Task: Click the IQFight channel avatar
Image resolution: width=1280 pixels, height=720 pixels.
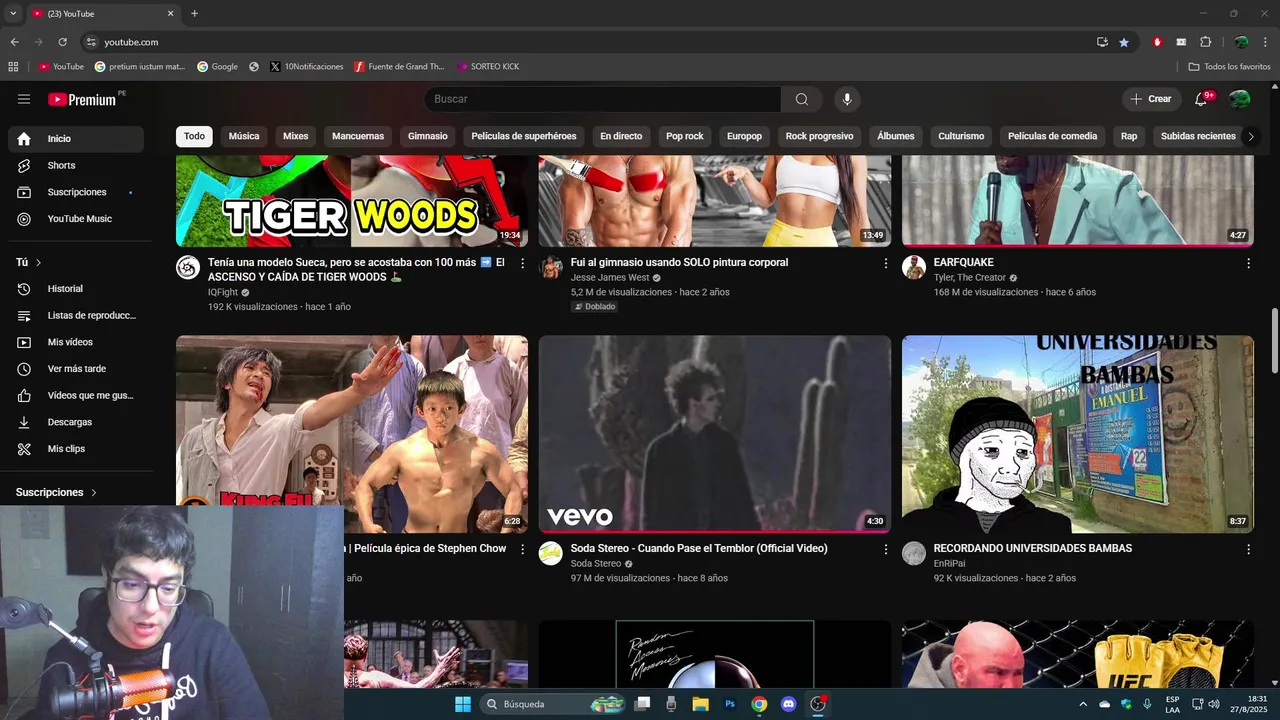Action: (188, 267)
